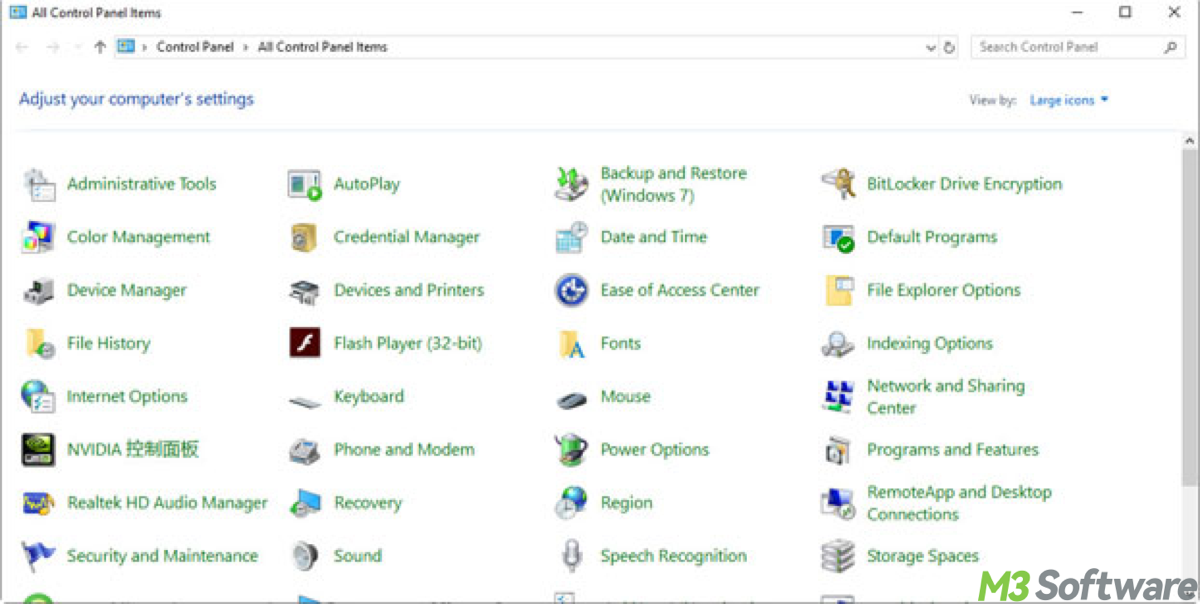Open Phone and Modem icon
The width and height of the screenshot is (1200, 604).
[x=305, y=450]
